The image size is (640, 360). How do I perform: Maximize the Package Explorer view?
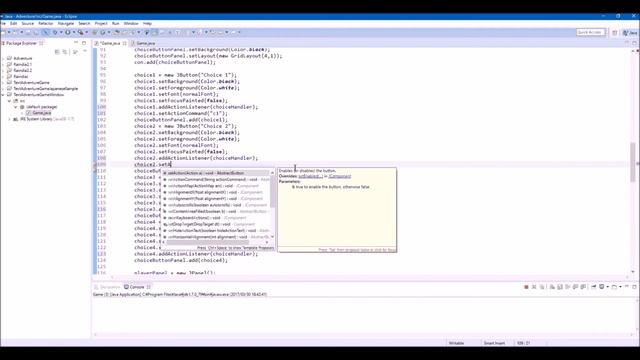click(84, 42)
